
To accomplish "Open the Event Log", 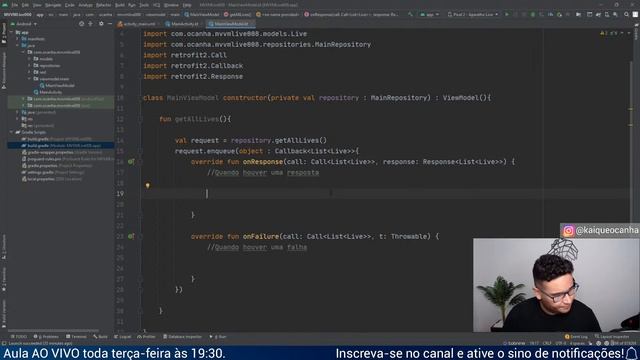I will pyautogui.click(x=576, y=337).
